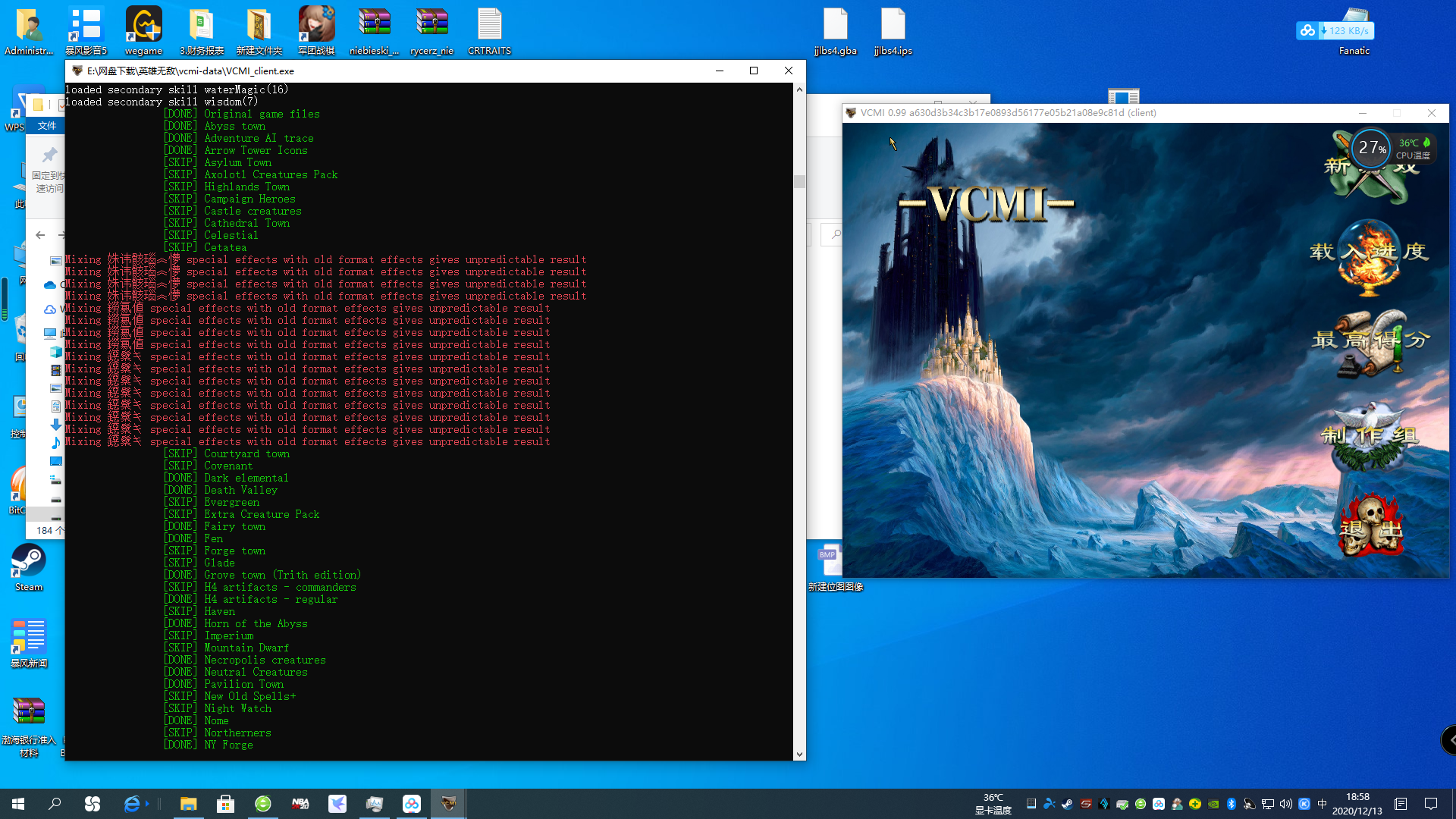Screen dimensions: 1456x819
Task: Open taskbar search magnifier
Action: 55,804
